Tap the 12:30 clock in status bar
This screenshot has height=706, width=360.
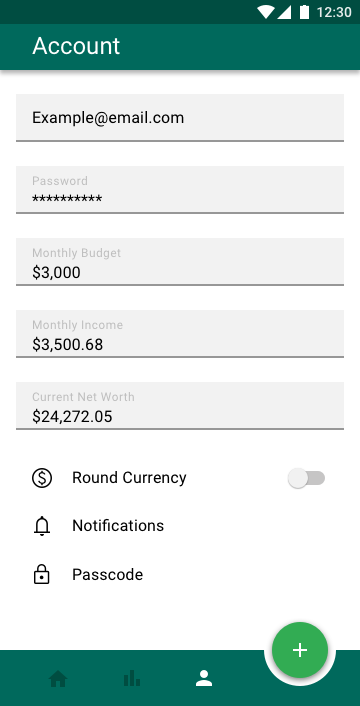tap(334, 12)
